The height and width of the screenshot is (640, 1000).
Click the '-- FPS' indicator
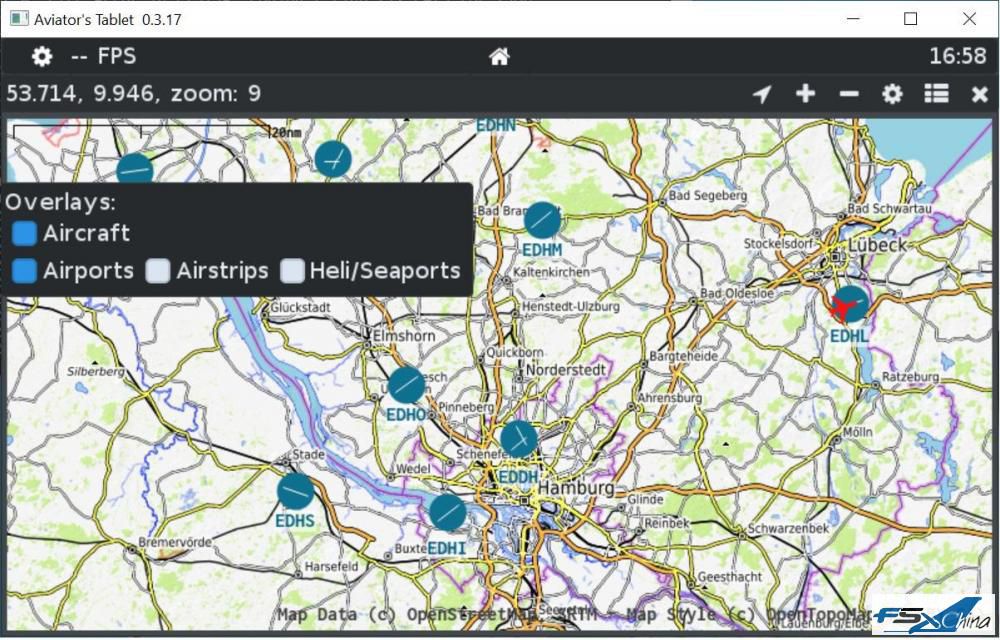[x=103, y=57]
